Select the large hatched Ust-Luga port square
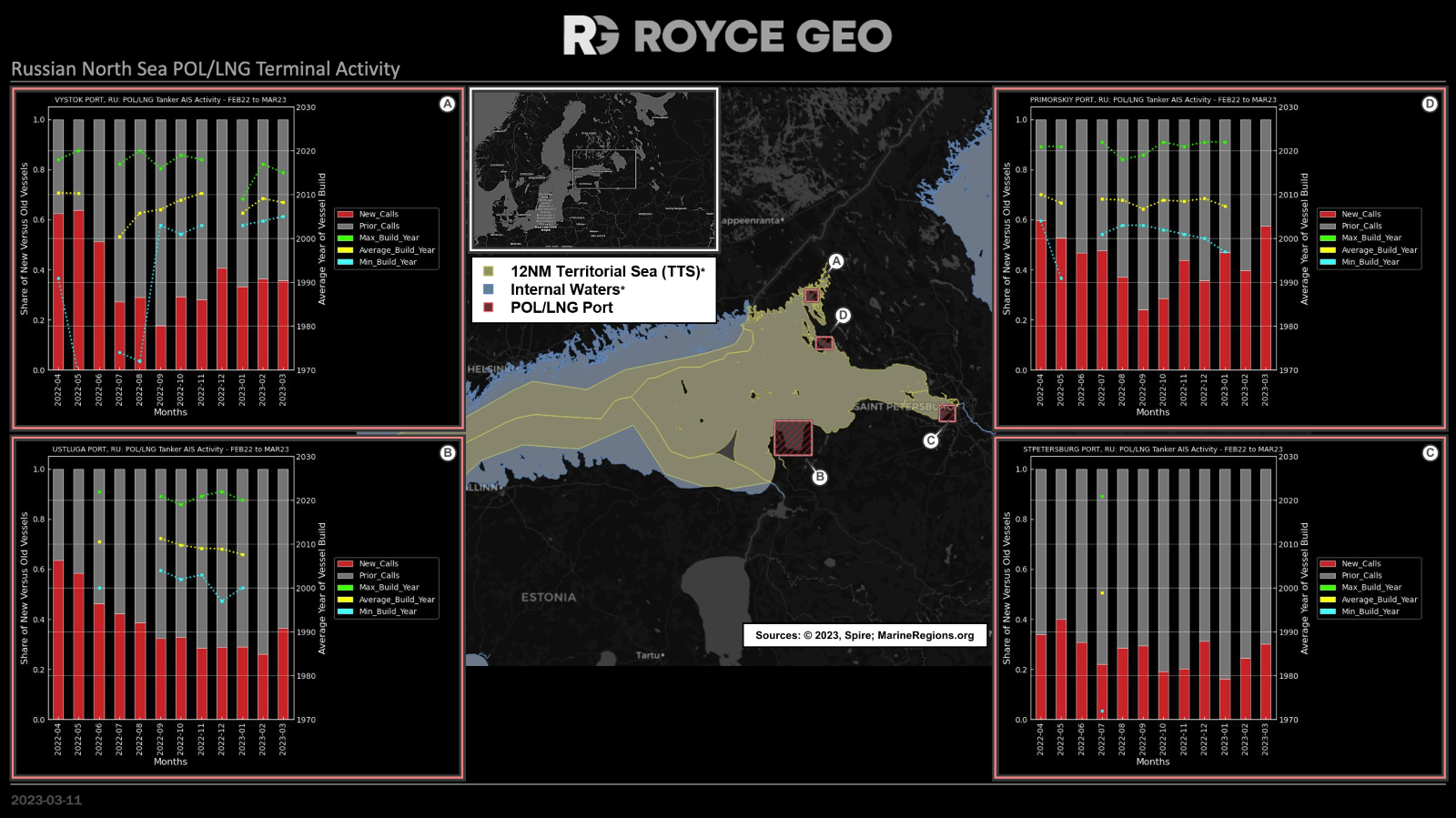1456x818 pixels. click(x=793, y=438)
